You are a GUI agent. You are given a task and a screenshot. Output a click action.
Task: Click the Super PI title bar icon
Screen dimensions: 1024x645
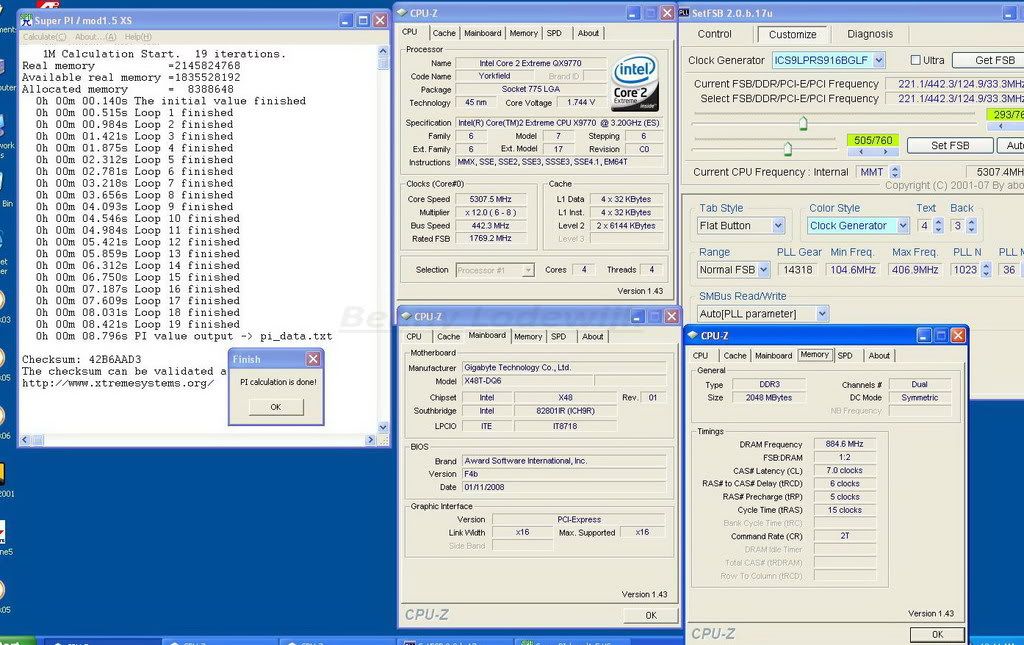point(27,21)
